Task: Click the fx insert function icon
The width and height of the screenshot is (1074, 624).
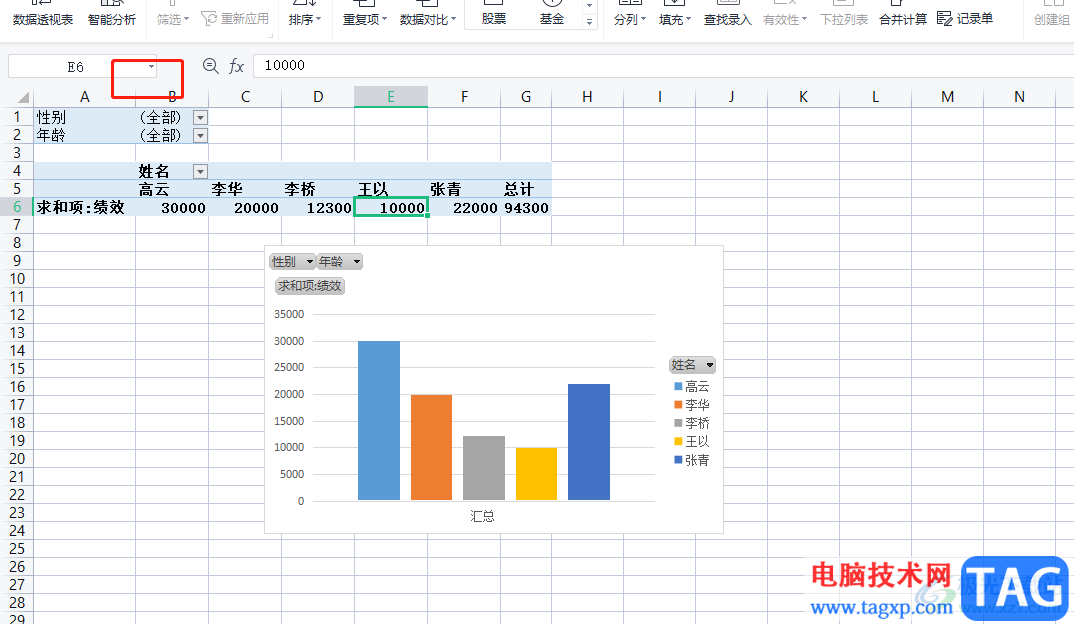Action: pos(236,66)
